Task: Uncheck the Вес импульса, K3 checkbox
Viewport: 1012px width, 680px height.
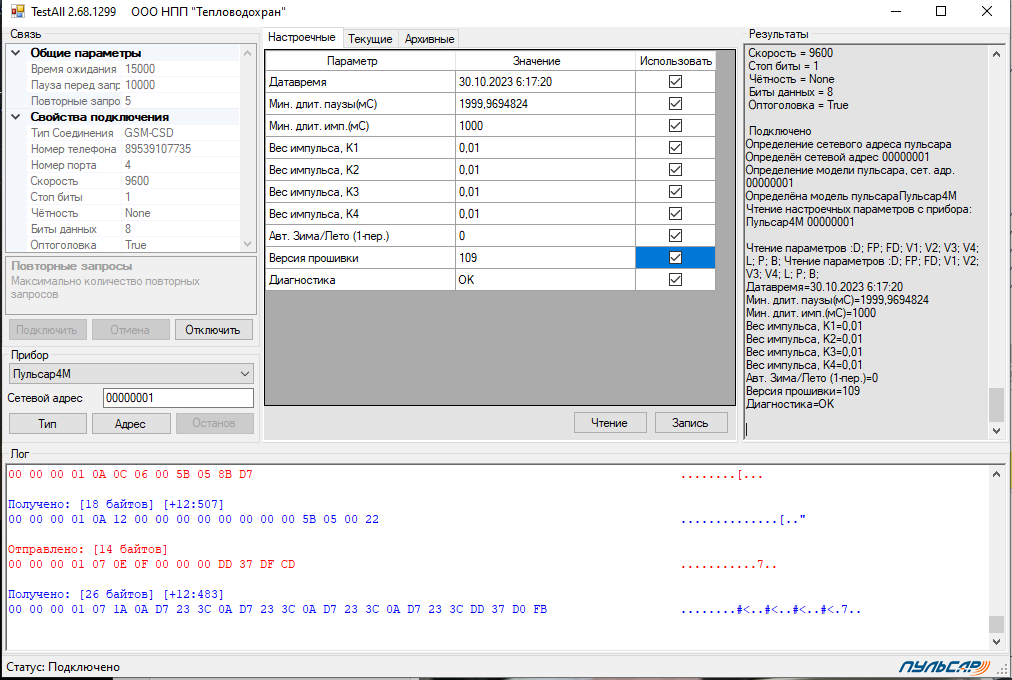Action: [675, 192]
